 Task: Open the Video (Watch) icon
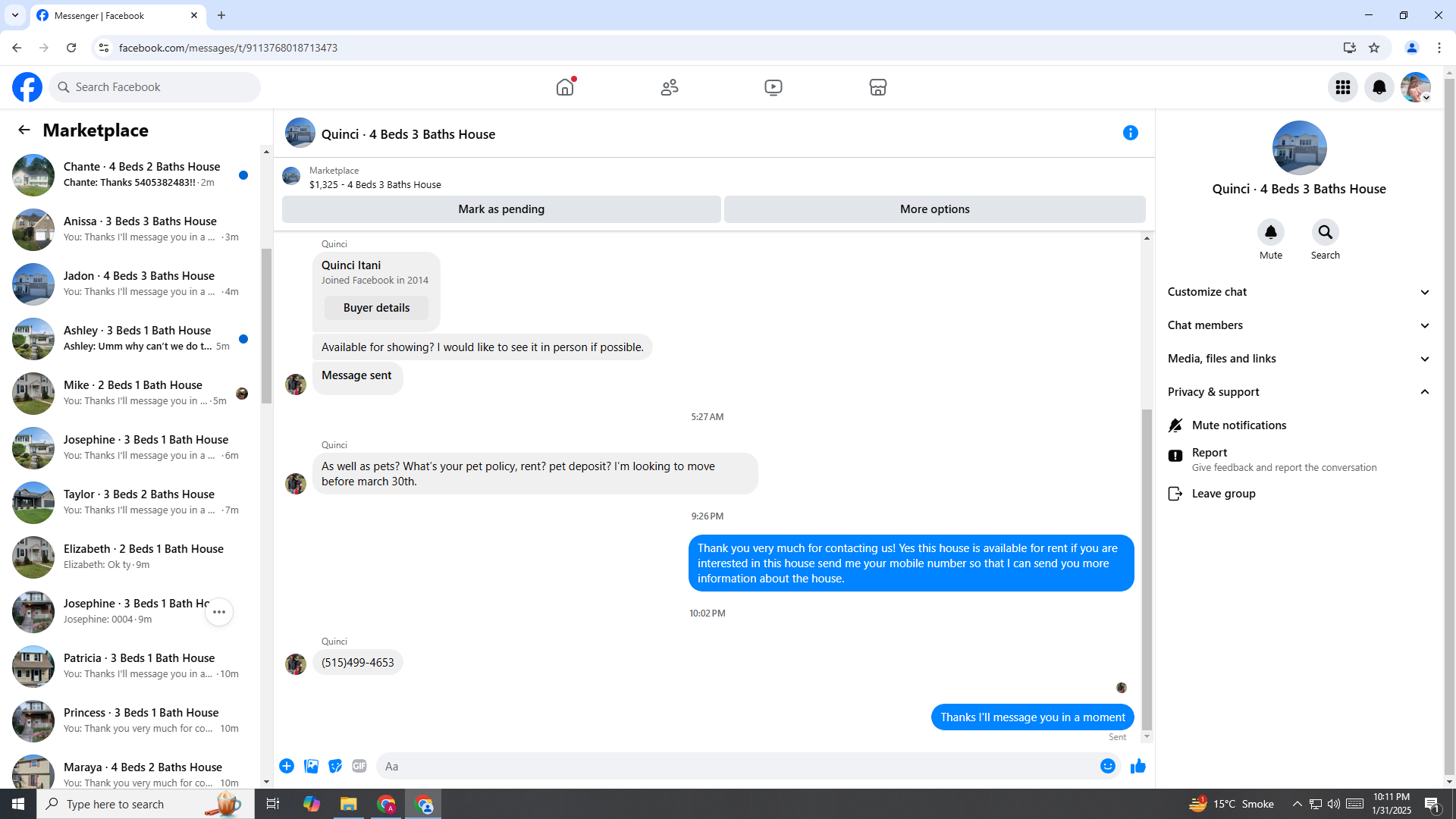point(773,87)
